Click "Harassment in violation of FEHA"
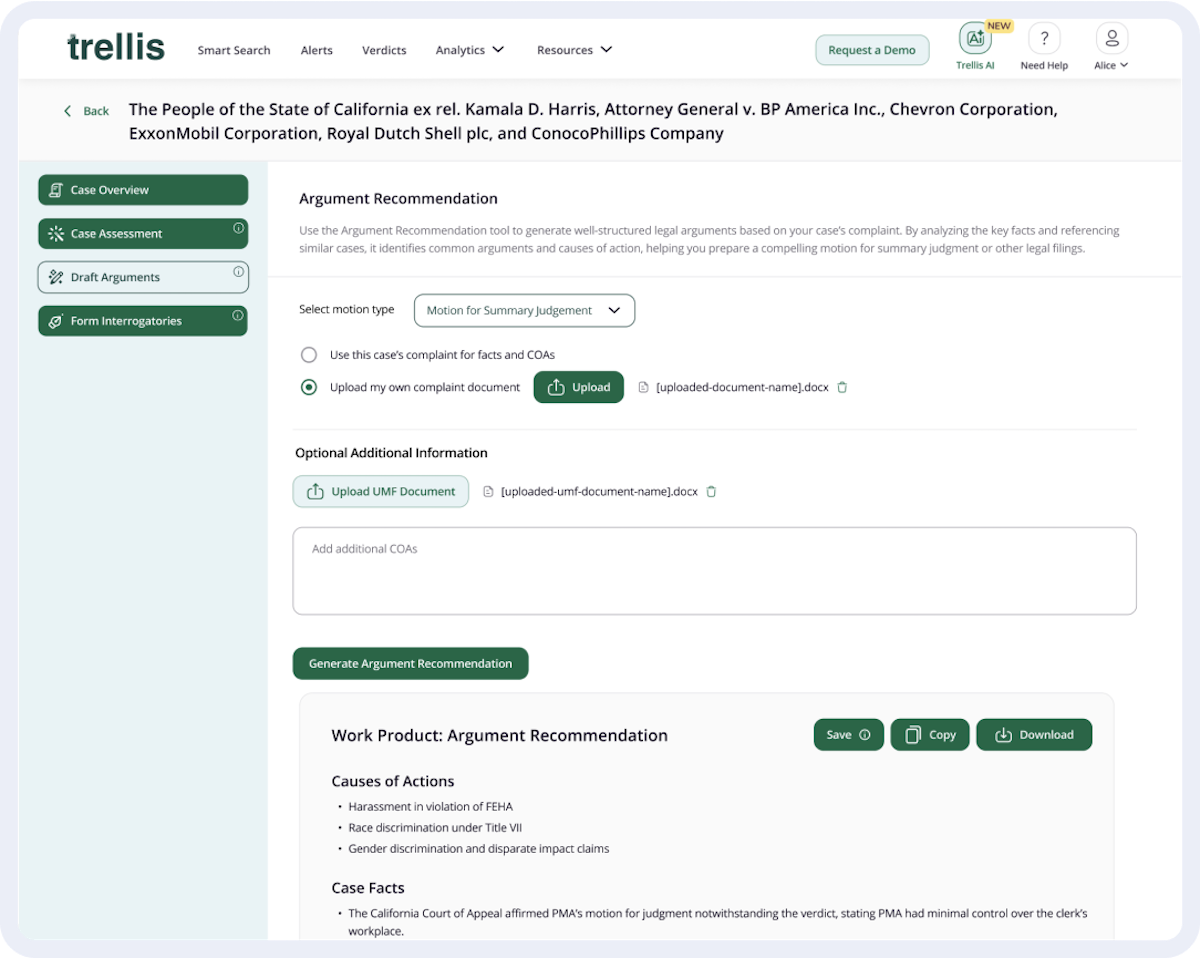The width and height of the screenshot is (1200, 958). tap(431, 806)
